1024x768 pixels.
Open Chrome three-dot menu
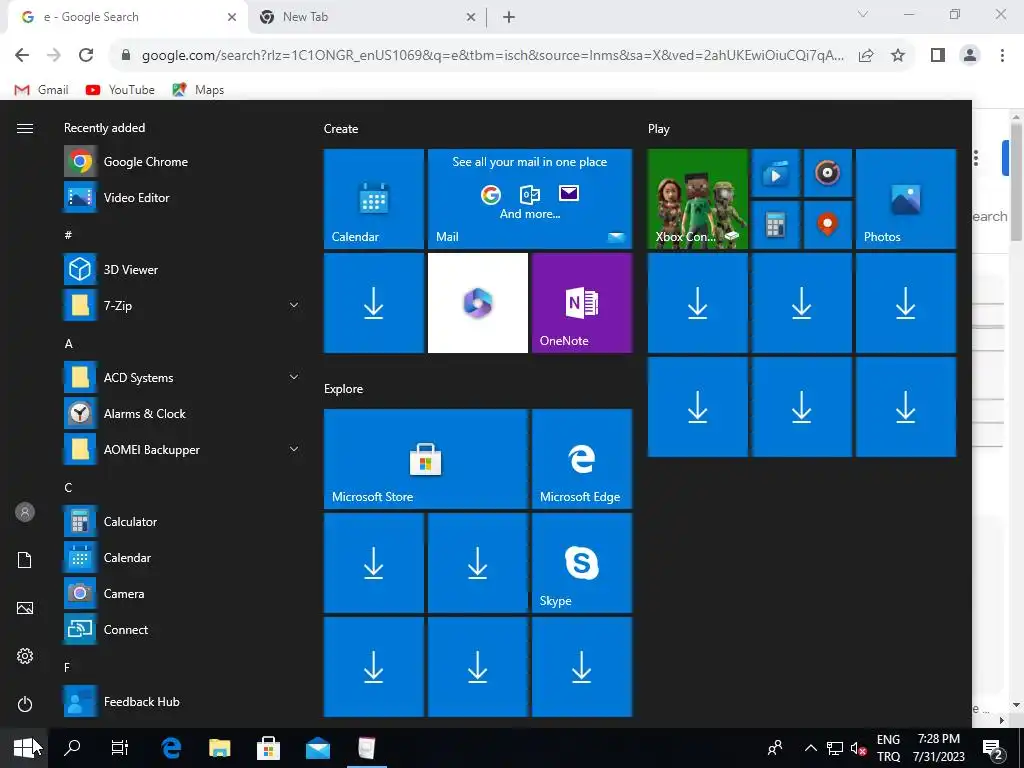[1002, 55]
